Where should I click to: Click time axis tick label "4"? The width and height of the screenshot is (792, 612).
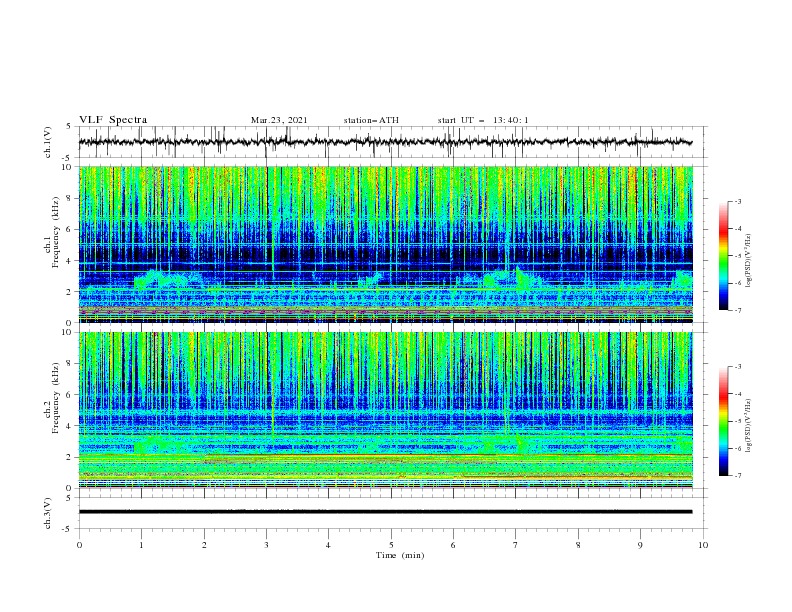[328, 545]
